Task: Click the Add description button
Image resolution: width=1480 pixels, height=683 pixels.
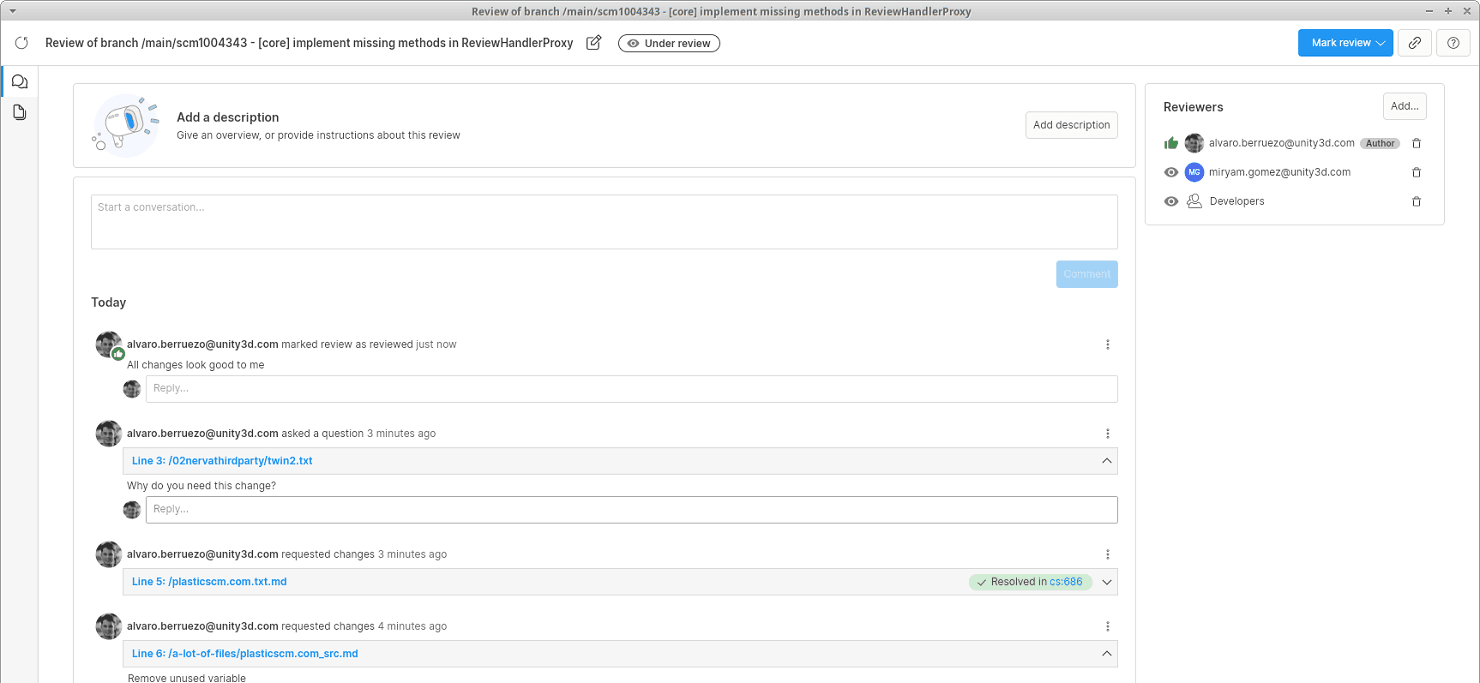Action: click(x=1071, y=124)
